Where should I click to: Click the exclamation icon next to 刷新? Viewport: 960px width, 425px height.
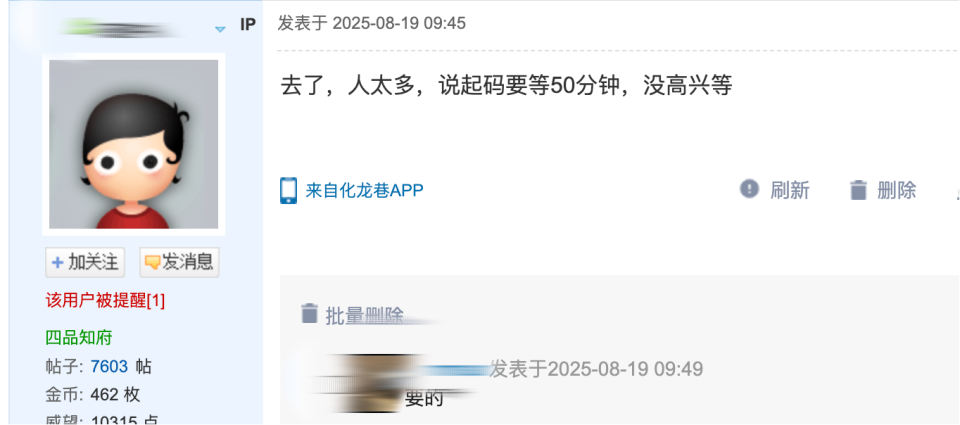[x=749, y=189]
